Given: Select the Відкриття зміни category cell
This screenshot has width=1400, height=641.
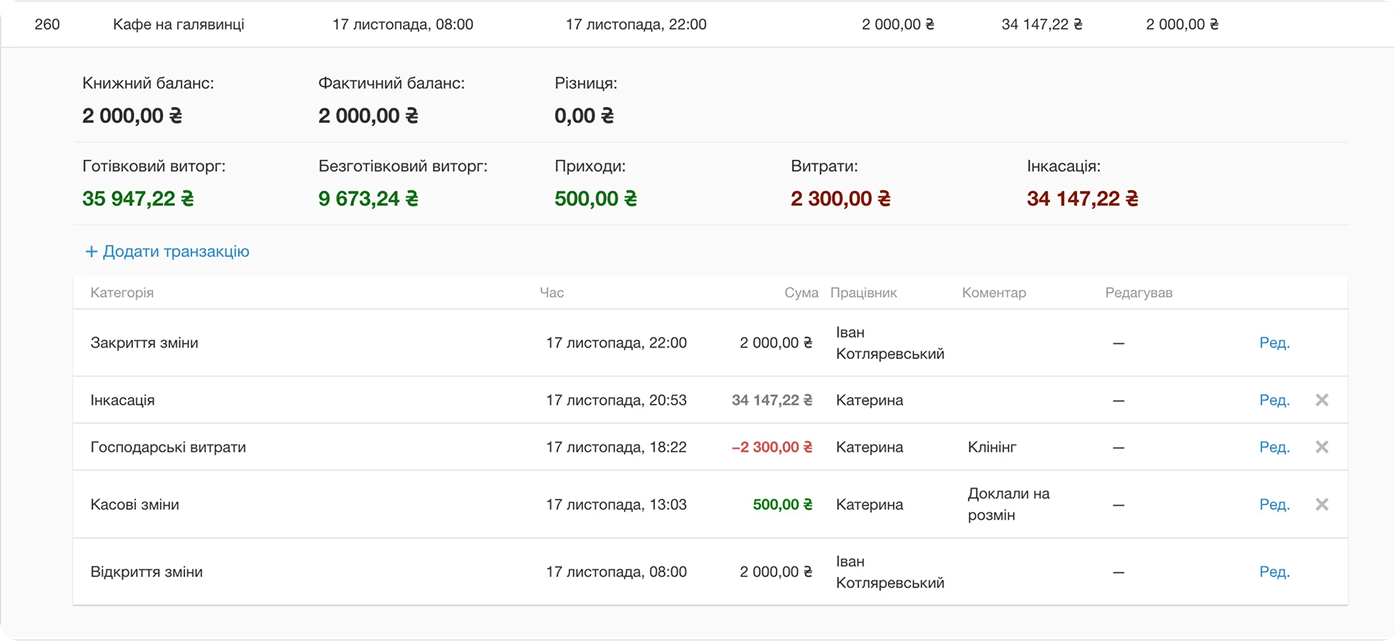Looking at the screenshot, I should (146, 572).
